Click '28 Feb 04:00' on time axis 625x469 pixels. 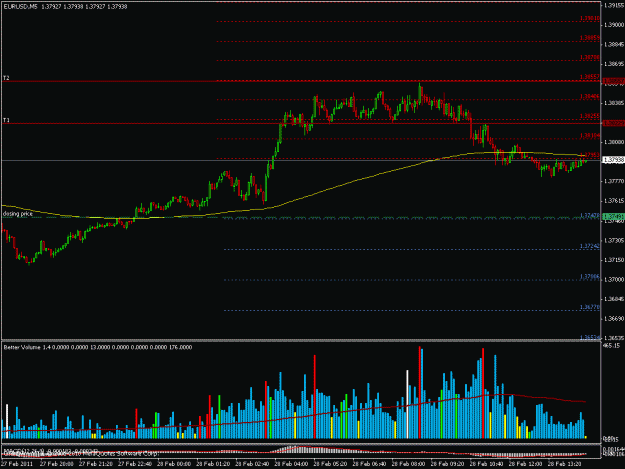coord(291,464)
